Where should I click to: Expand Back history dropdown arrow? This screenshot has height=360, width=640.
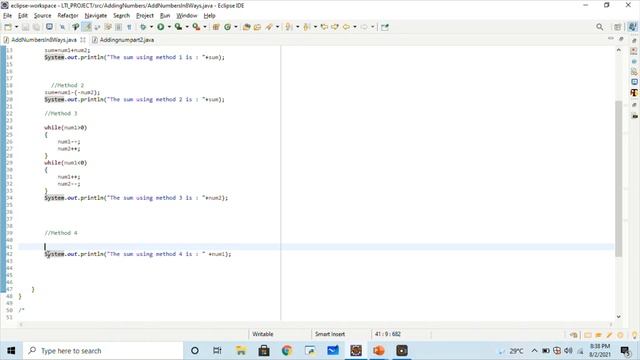coord(355,27)
